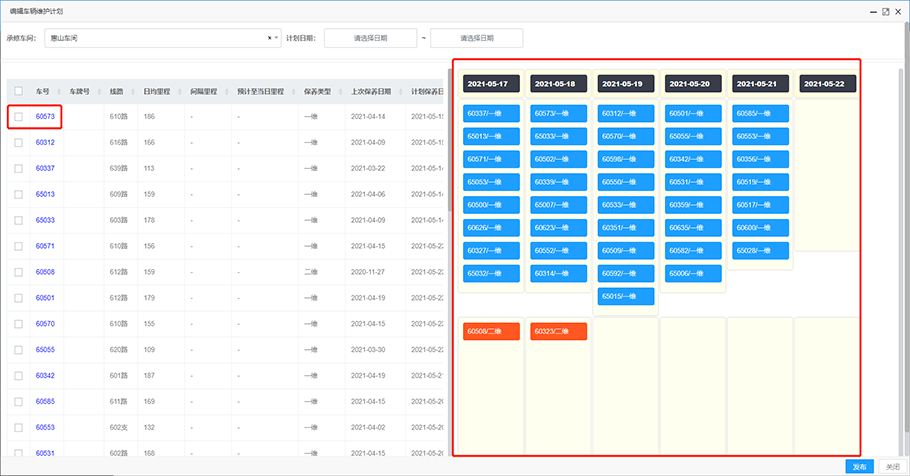Screen dimensions: 910x476
Task: Click orange card 60323/二维
Action: 558,331
